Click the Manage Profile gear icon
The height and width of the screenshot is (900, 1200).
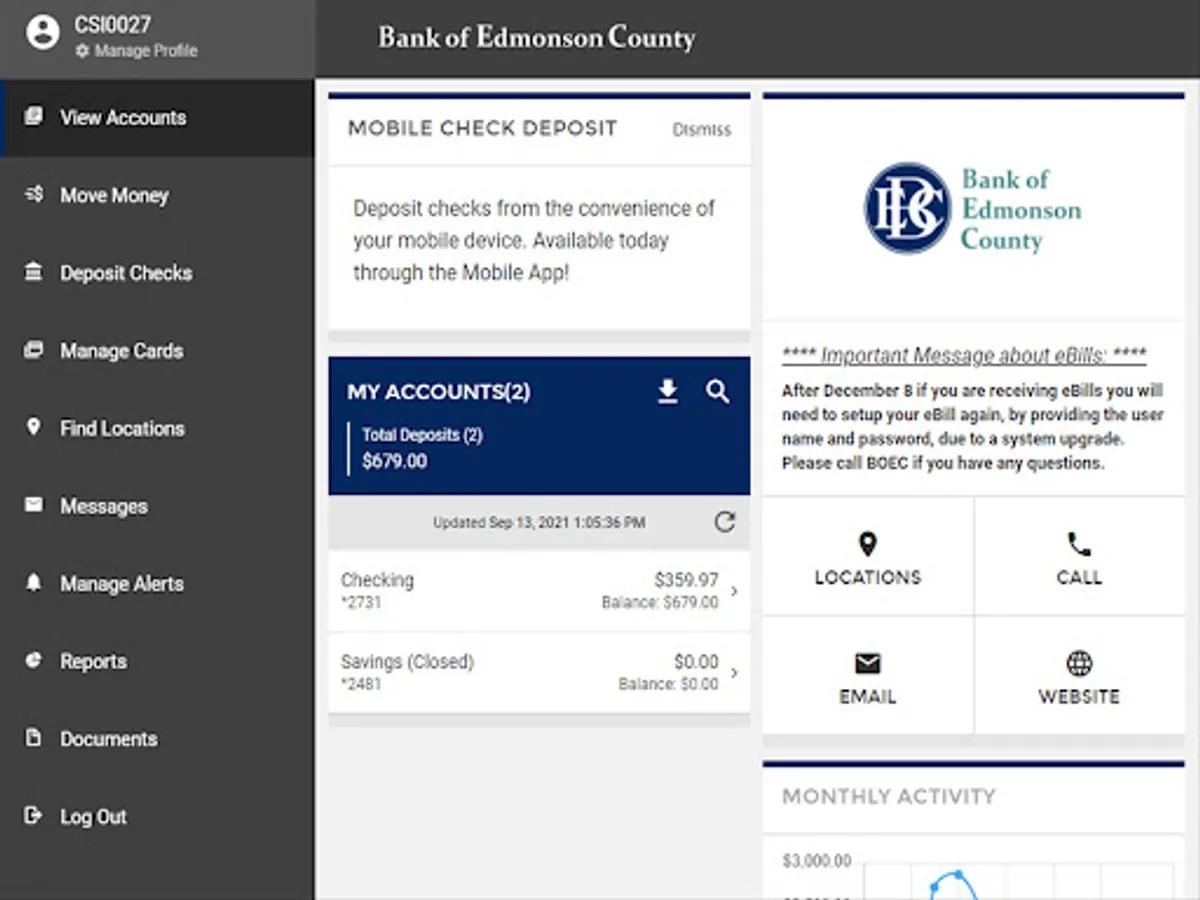(82, 51)
